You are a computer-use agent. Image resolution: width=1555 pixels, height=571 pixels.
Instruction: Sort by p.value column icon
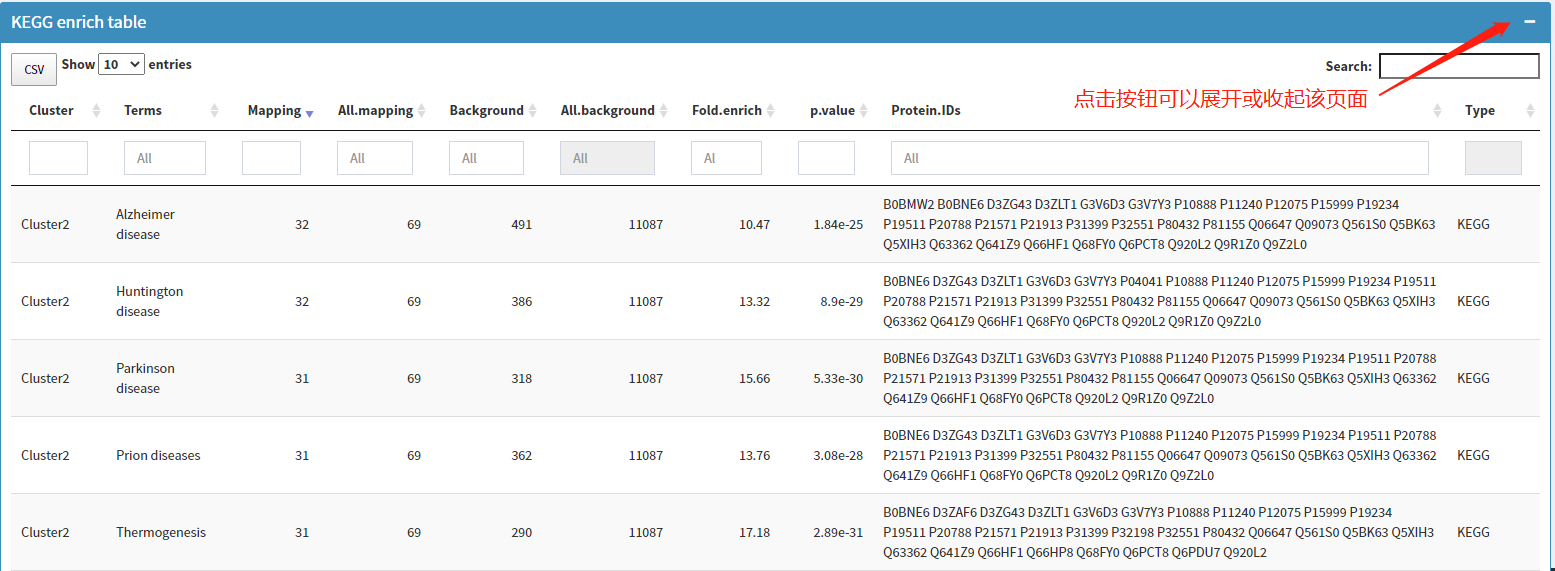pos(863,111)
